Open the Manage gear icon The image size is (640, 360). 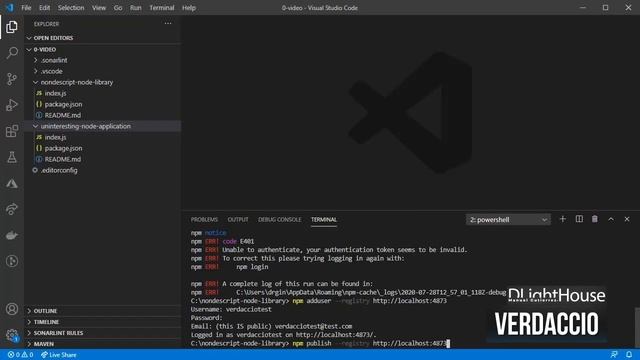12,335
